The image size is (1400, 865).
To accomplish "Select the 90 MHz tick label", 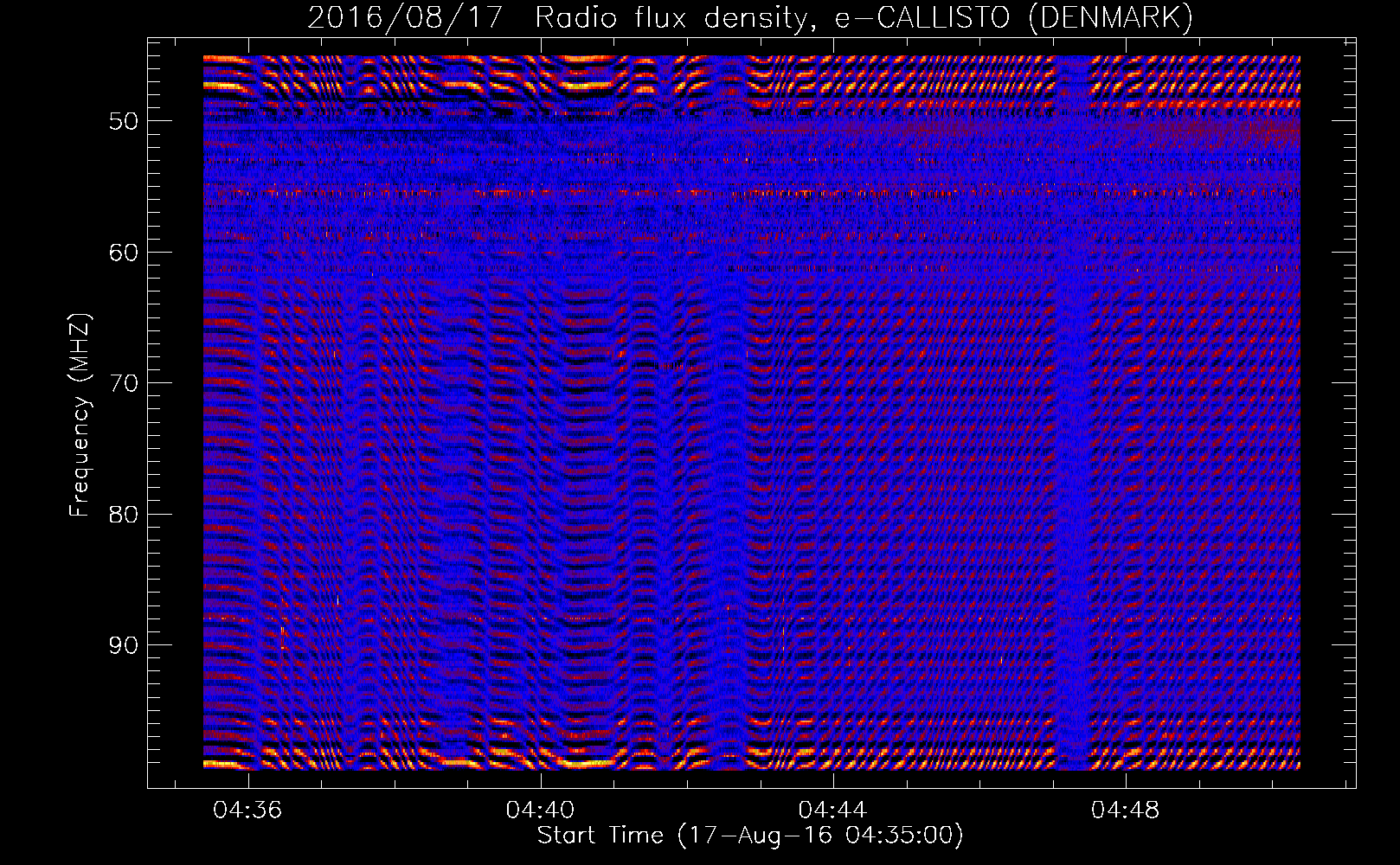I will point(123,645).
